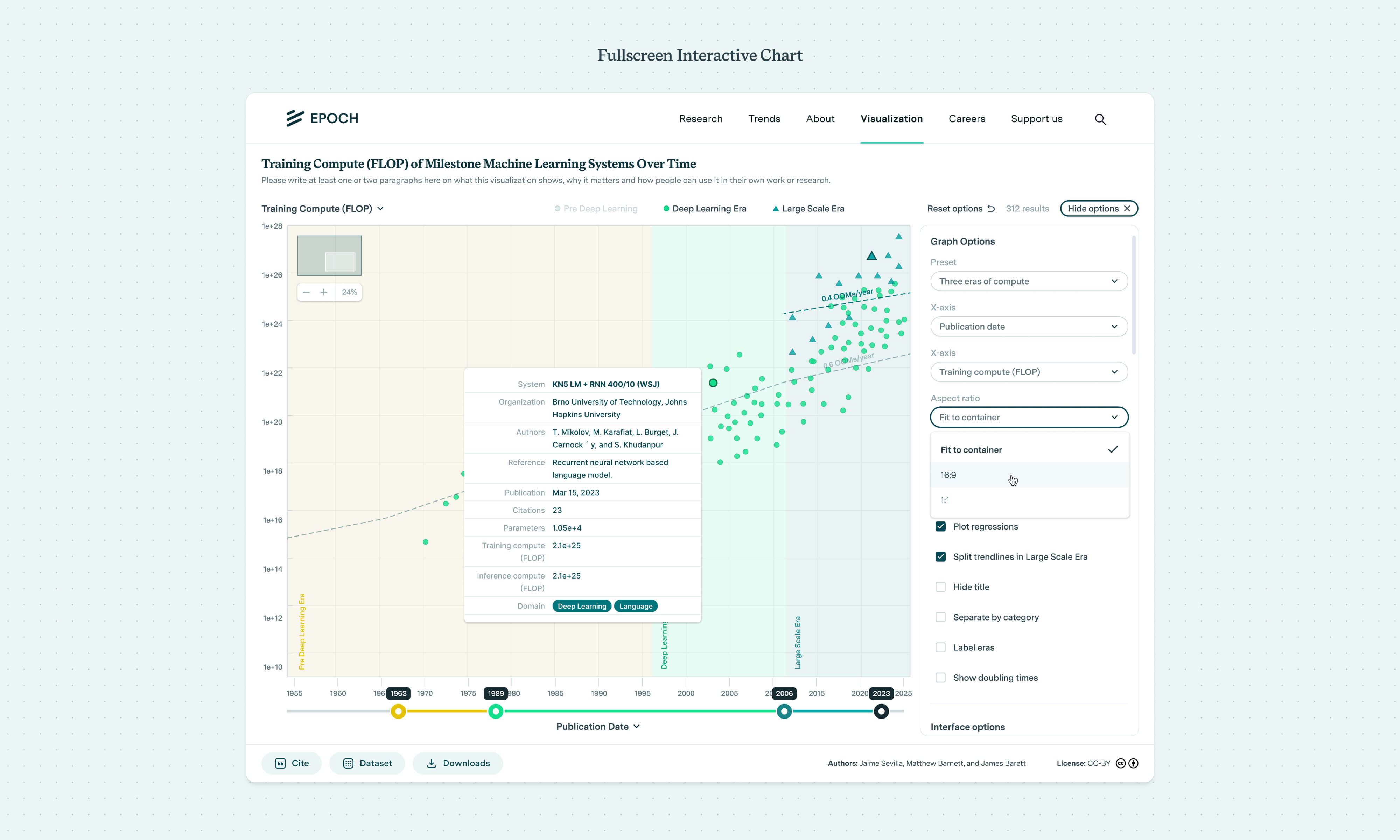Click the Language domain tag
The image size is (1400, 840).
pos(636,606)
